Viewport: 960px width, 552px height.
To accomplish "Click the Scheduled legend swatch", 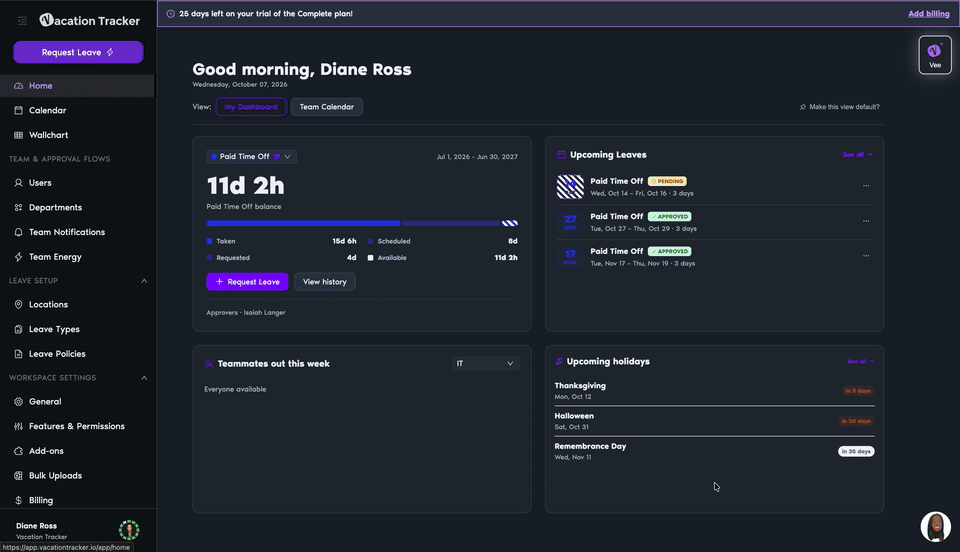I will [370, 241].
